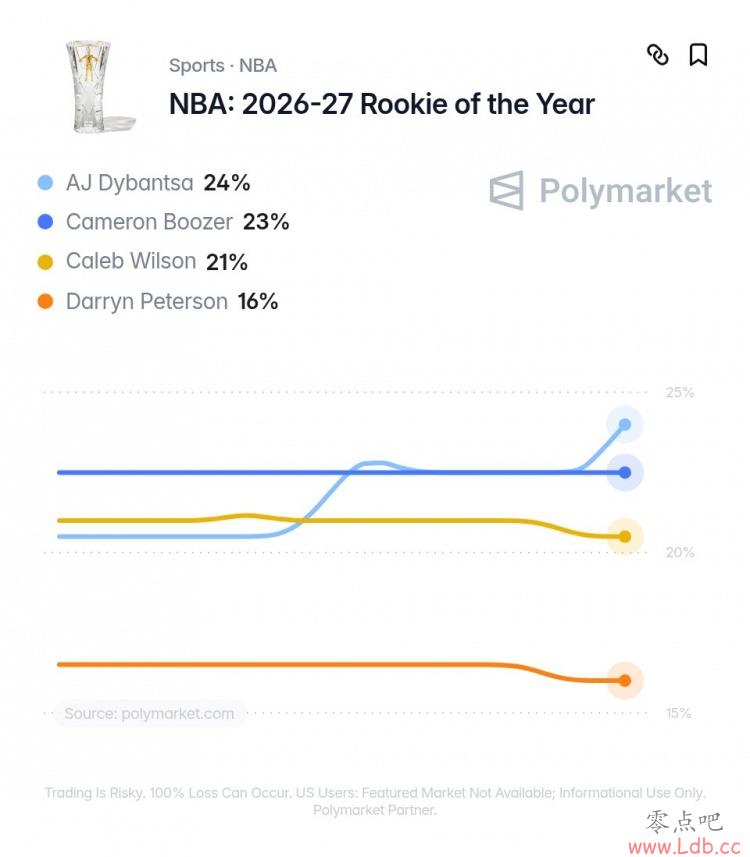Select Cameron Boozer's dark blue legend dot
The width and height of the screenshot is (750, 857).
(45, 222)
